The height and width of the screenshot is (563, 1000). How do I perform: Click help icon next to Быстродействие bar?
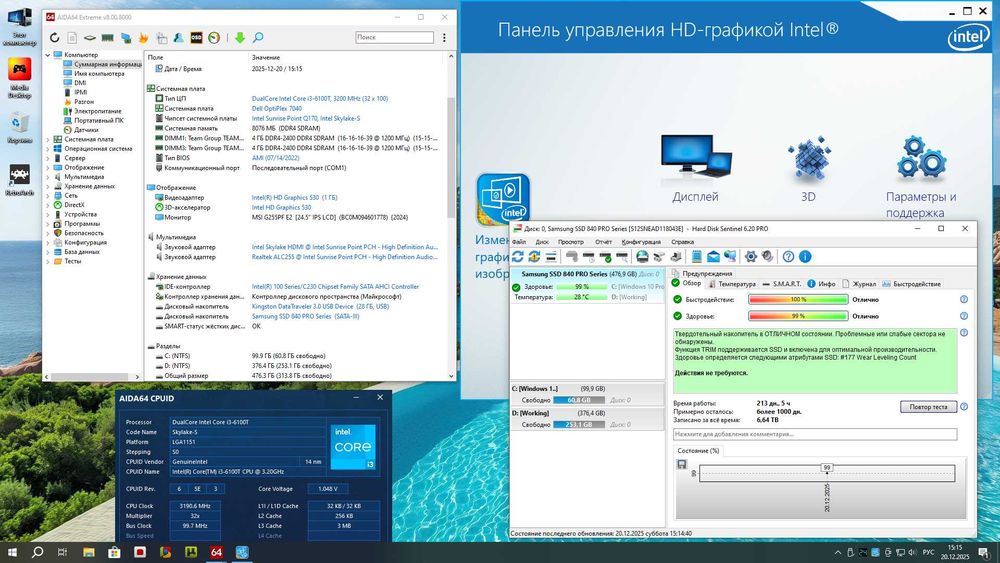(x=964, y=299)
